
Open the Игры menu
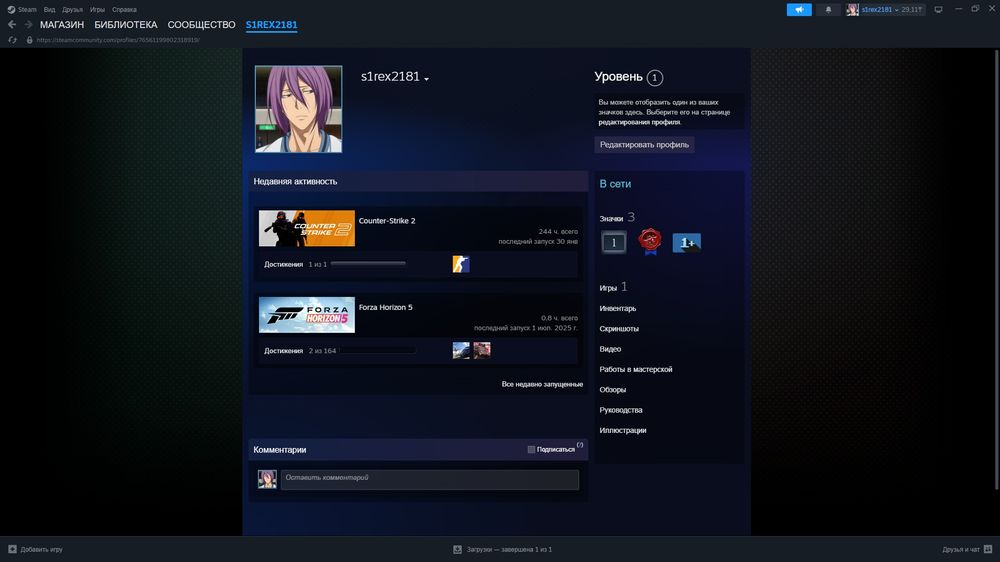coord(97,10)
